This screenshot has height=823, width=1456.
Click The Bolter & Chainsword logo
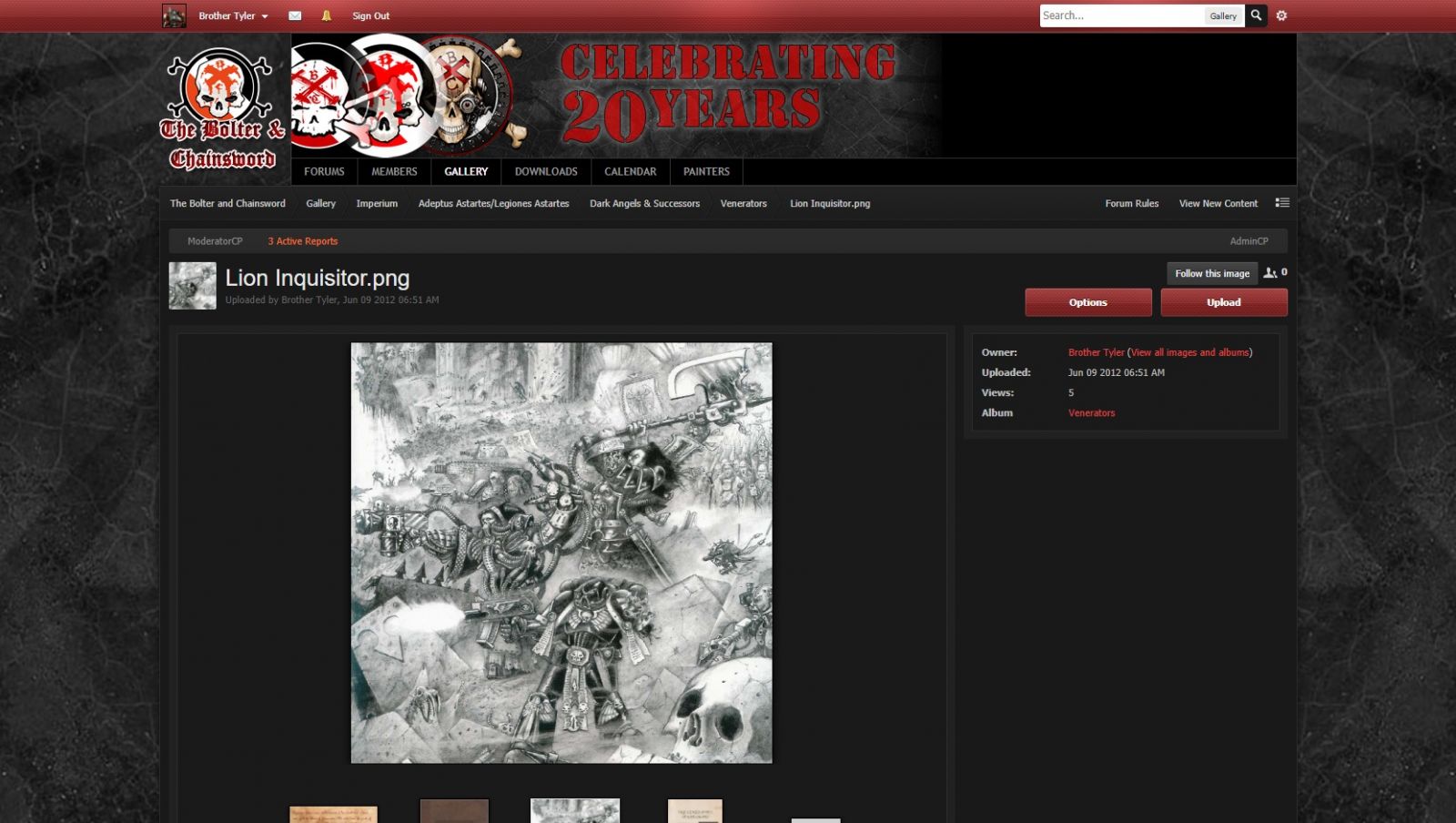[223, 109]
